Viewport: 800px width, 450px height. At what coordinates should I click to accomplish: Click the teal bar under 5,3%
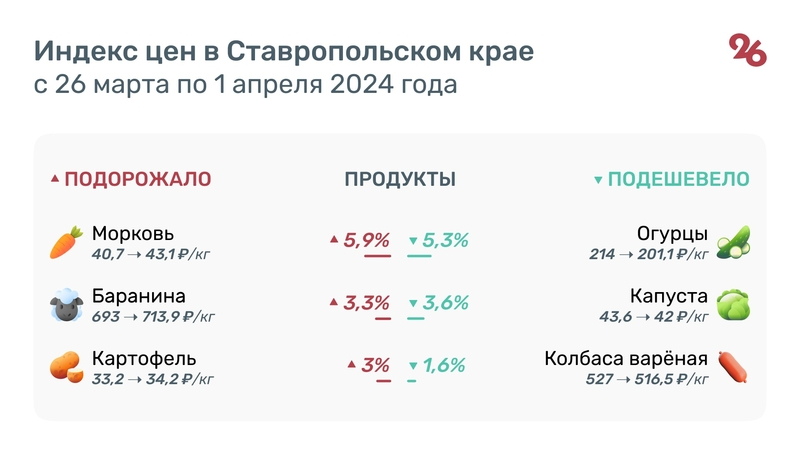pos(419,257)
